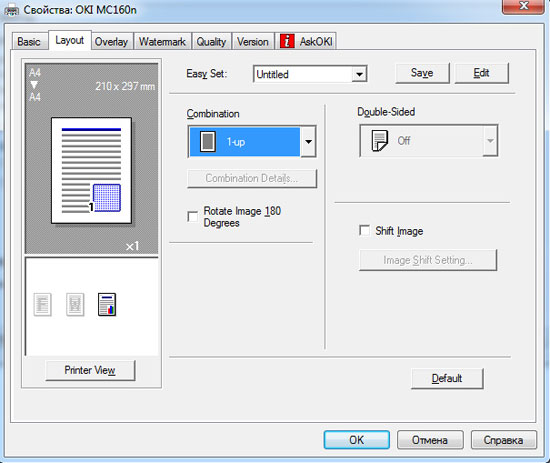Open the Easy Set dropdown arrow
550x463 pixels.
(x=359, y=74)
